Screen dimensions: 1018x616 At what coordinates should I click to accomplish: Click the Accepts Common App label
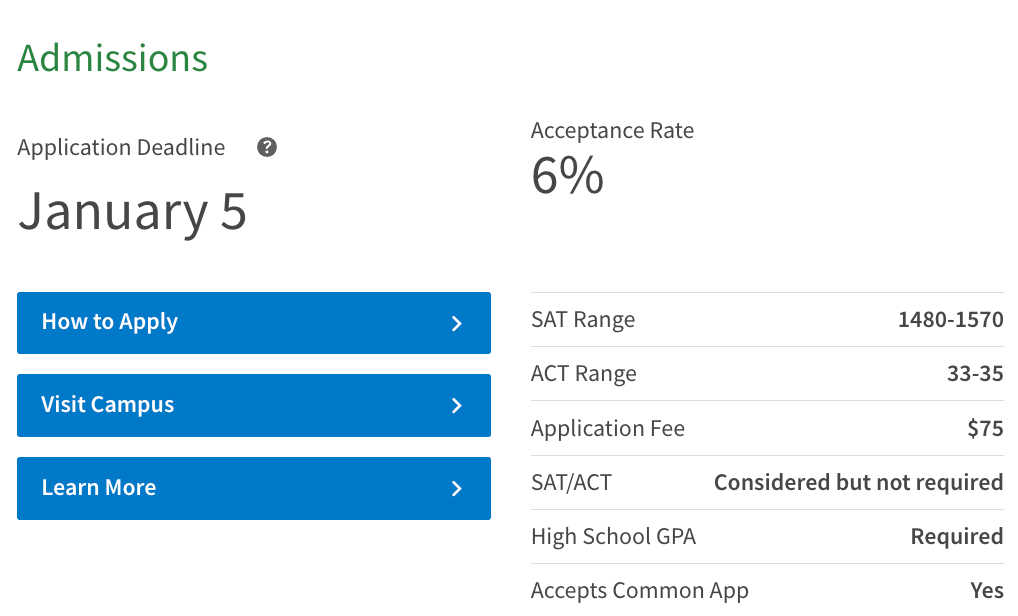point(639,591)
